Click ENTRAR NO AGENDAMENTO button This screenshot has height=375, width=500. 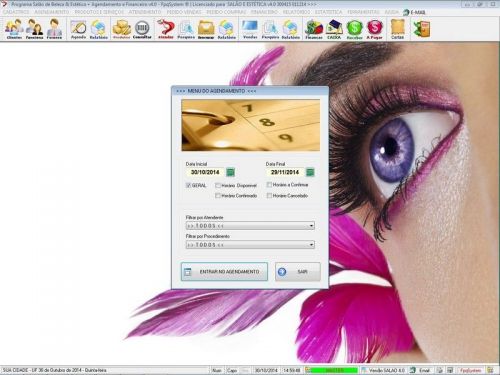(224, 272)
